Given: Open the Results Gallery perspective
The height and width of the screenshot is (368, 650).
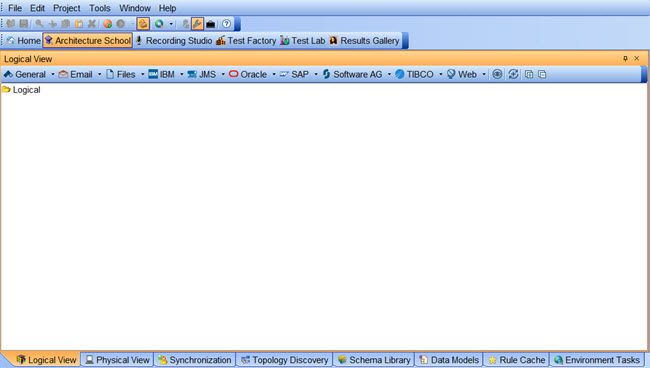Looking at the screenshot, I should [364, 41].
